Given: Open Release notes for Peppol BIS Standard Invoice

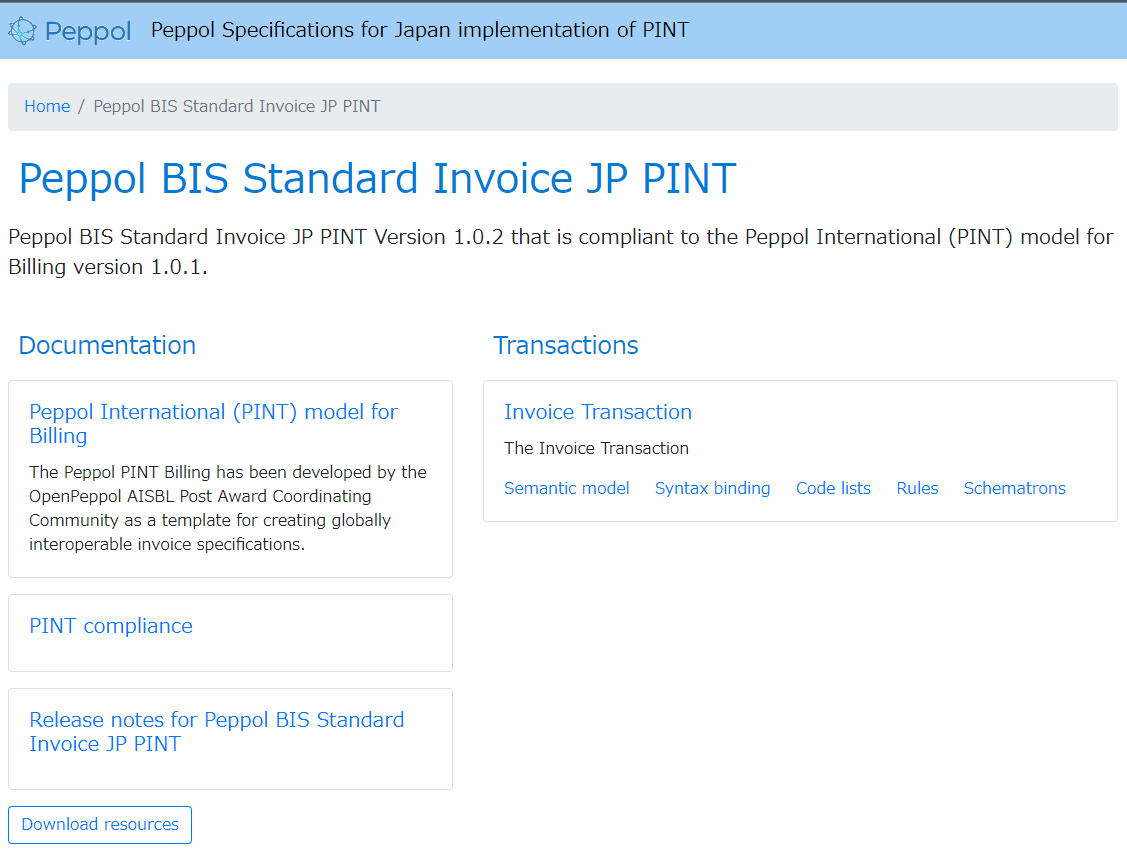Looking at the screenshot, I should click(x=216, y=732).
